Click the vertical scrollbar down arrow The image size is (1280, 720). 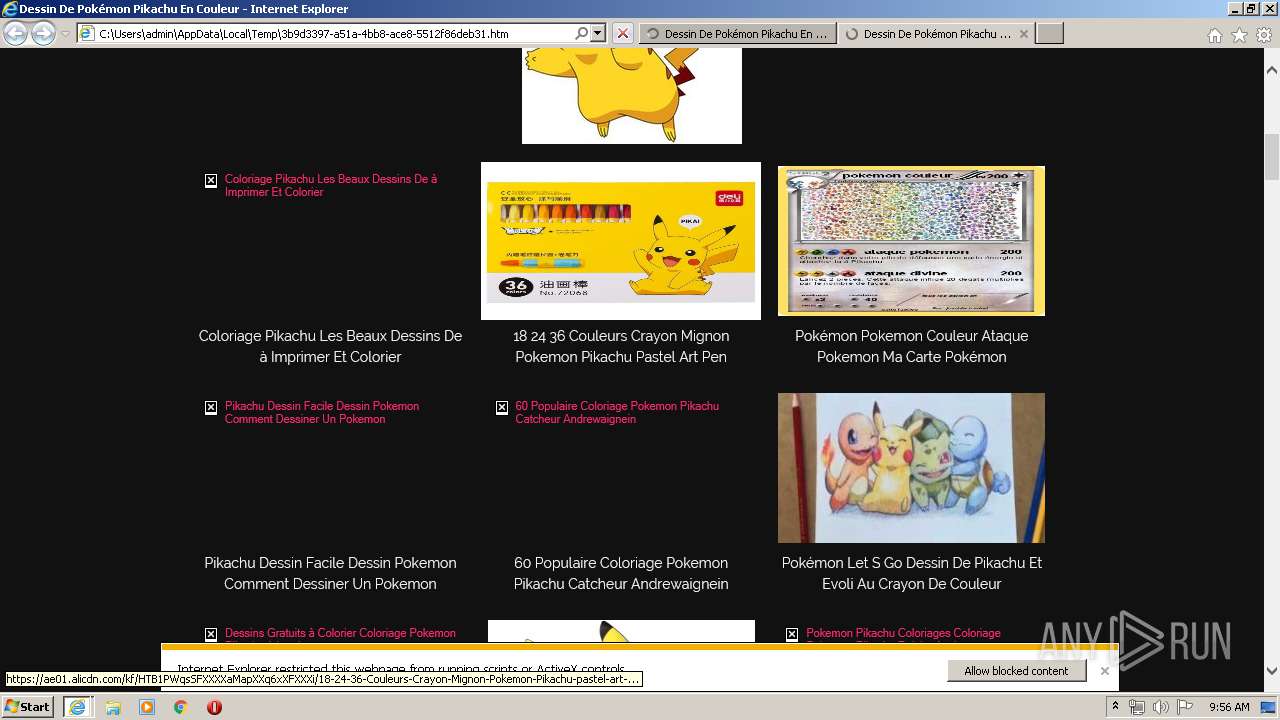coord(1272,671)
